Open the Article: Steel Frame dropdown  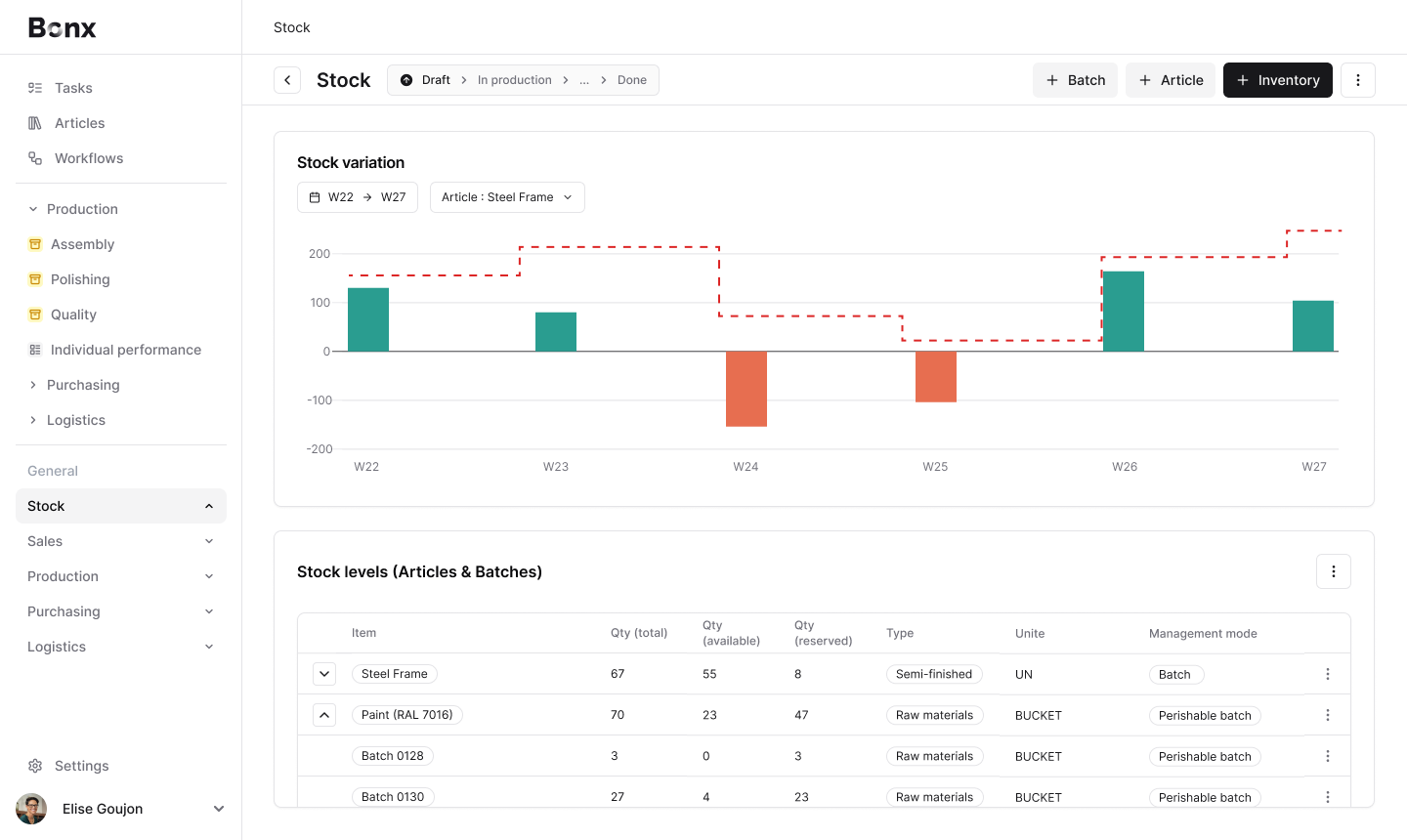pos(507,197)
